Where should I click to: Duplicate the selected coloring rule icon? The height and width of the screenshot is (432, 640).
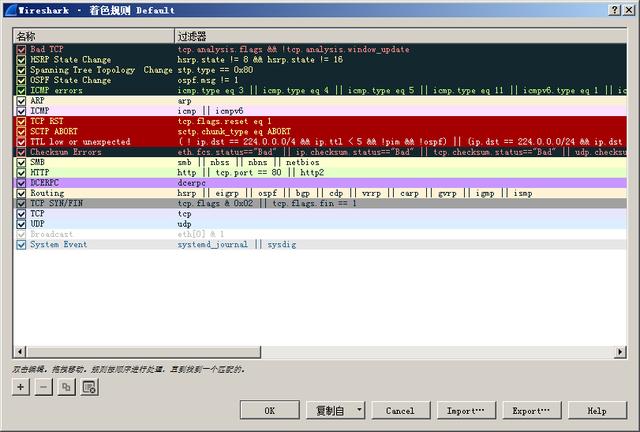click(x=66, y=387)
